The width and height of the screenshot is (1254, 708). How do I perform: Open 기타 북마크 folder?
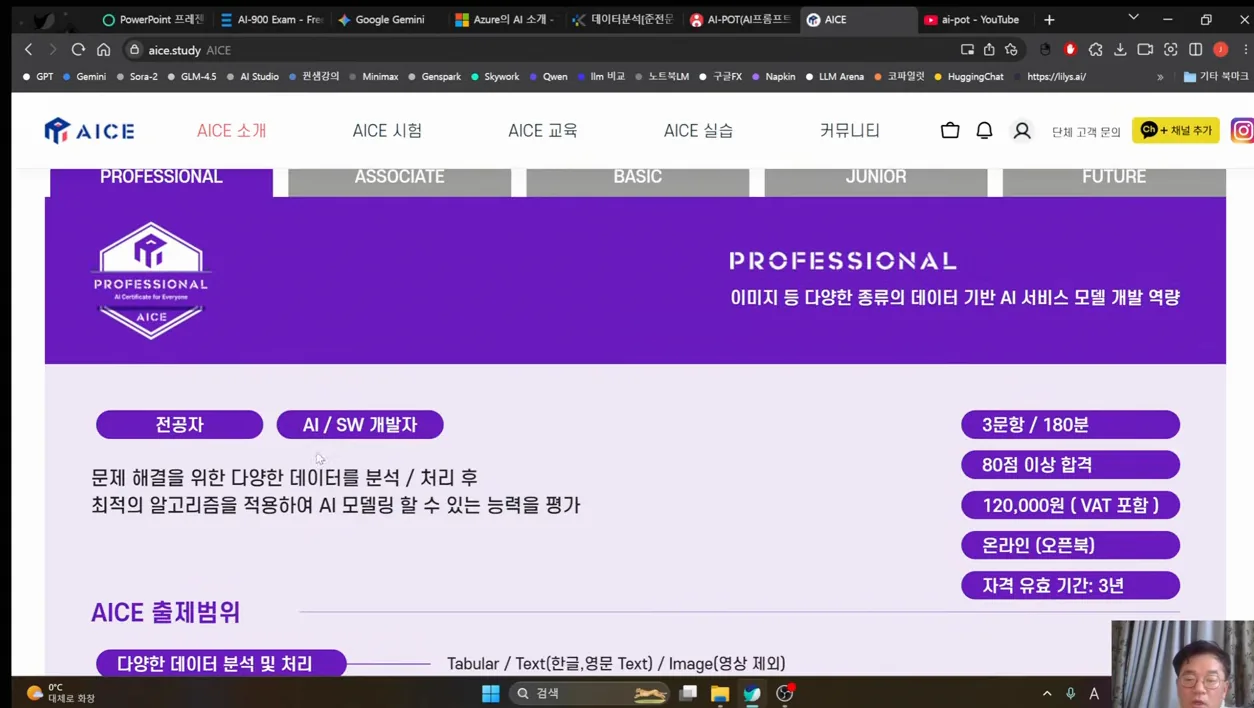point(1216,76)
